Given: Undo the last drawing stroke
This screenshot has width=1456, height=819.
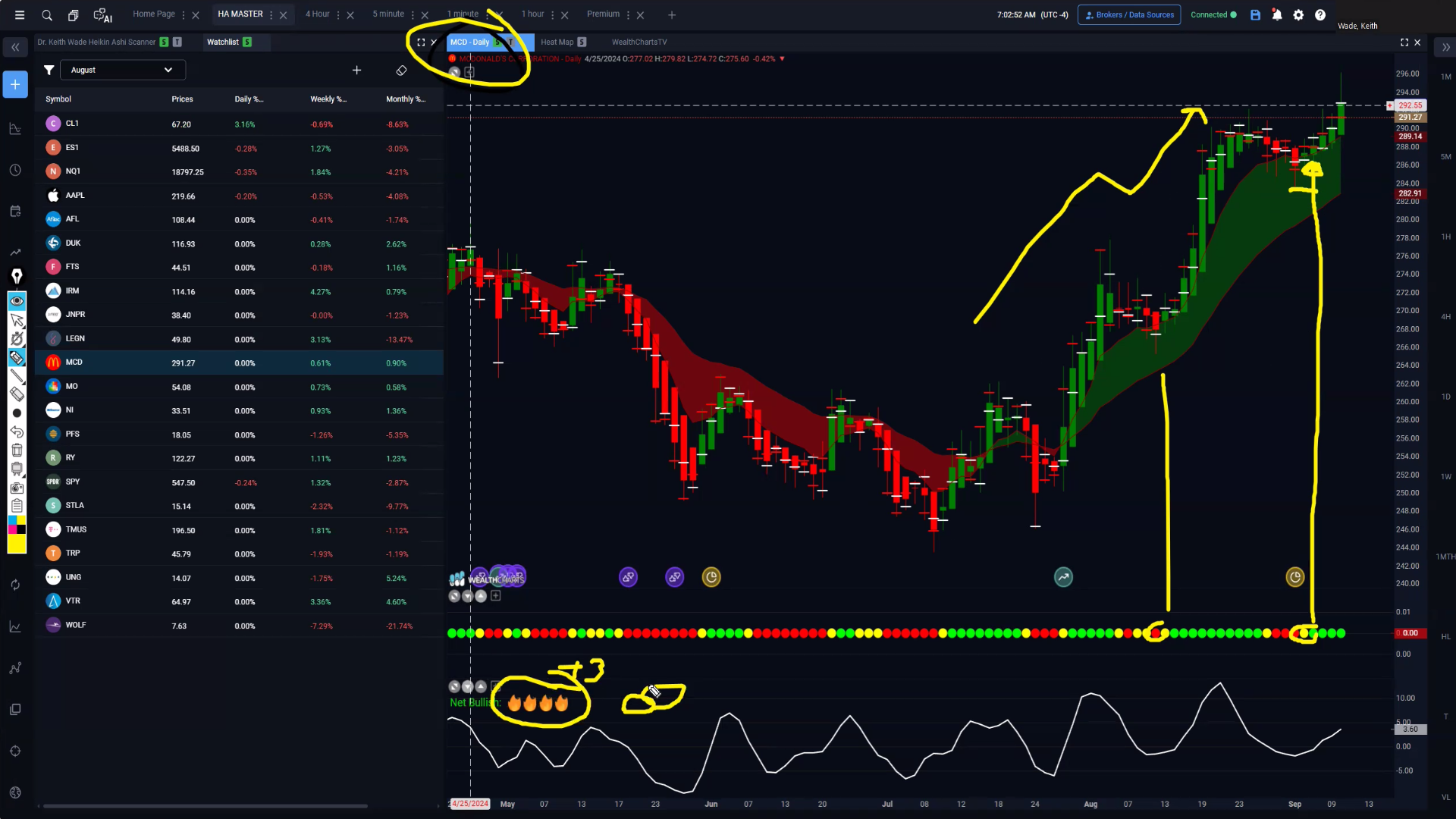Looking at the screenshot, I should pyautogui.click(x=17, y=431).
